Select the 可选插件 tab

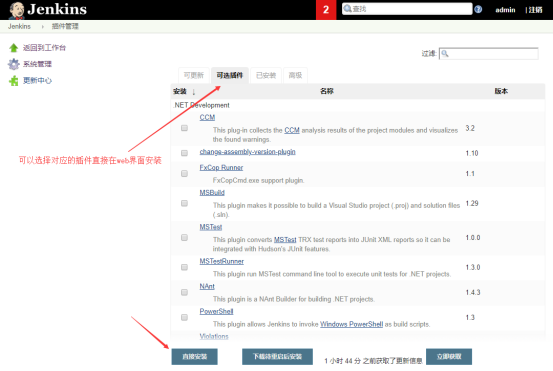(230, 75)
